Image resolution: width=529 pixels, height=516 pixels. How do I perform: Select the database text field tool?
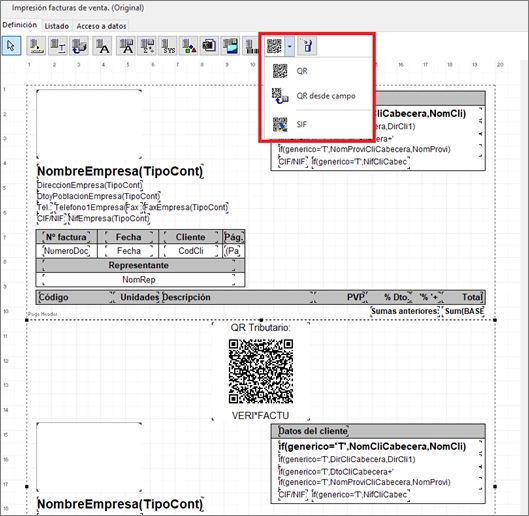[x=126, y=46]
